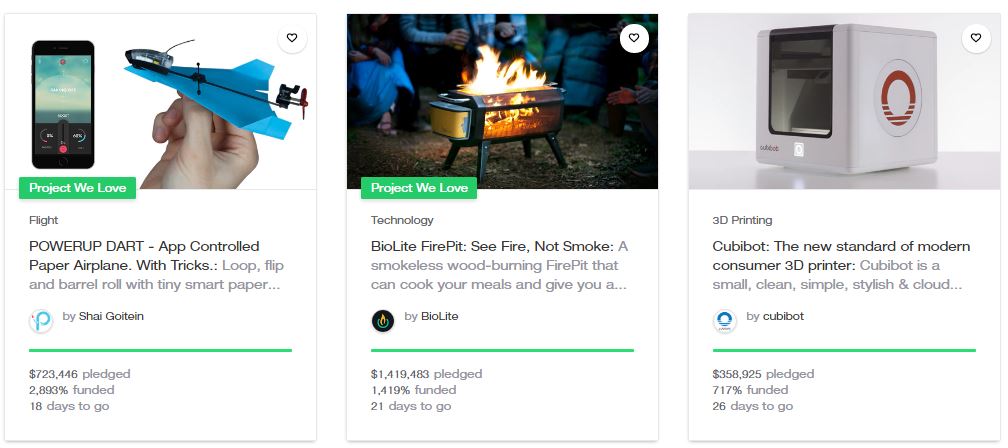Click Shai Goitein's creator avatar icon
1008x448 pixels.
click(42, 320)
